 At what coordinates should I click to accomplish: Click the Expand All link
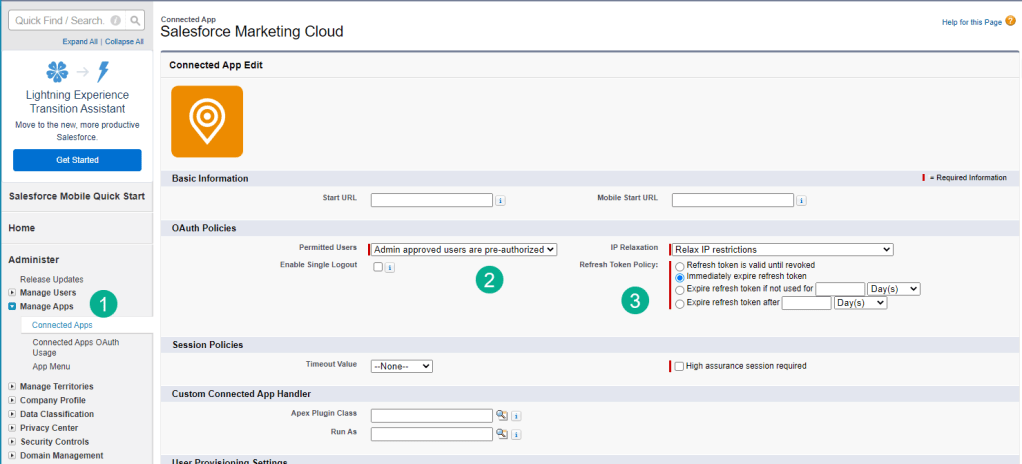coord(79,42)
